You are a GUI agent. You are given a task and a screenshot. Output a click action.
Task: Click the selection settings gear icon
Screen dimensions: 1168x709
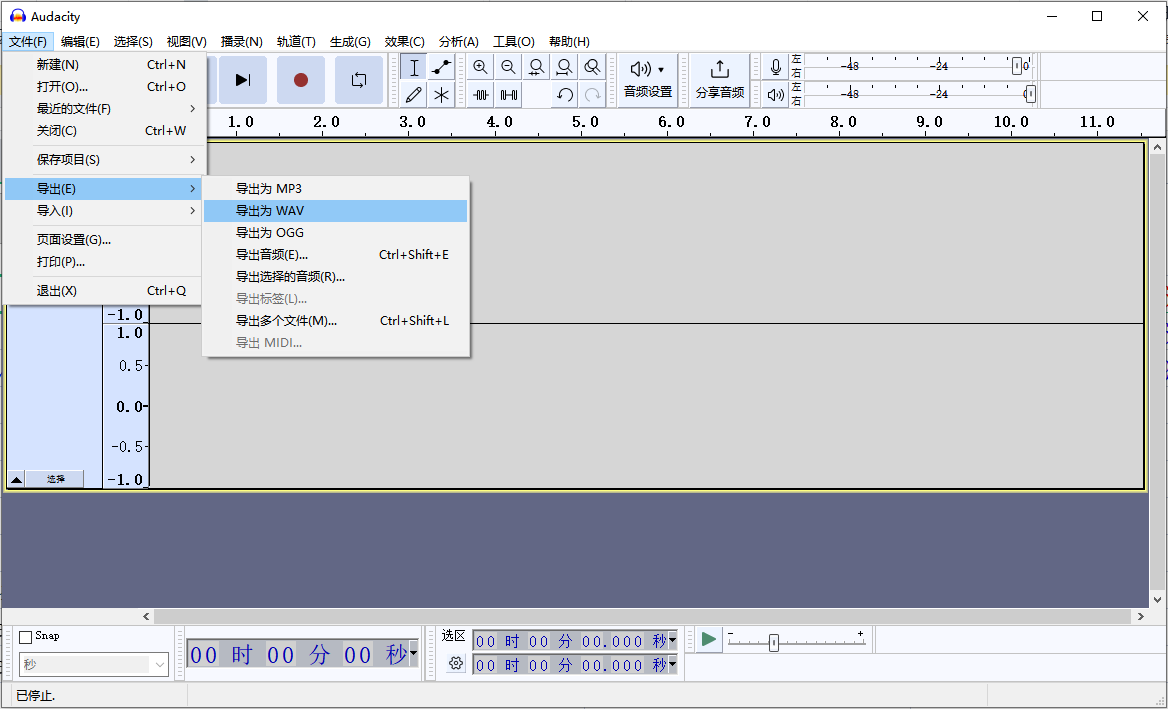(456, 663)
